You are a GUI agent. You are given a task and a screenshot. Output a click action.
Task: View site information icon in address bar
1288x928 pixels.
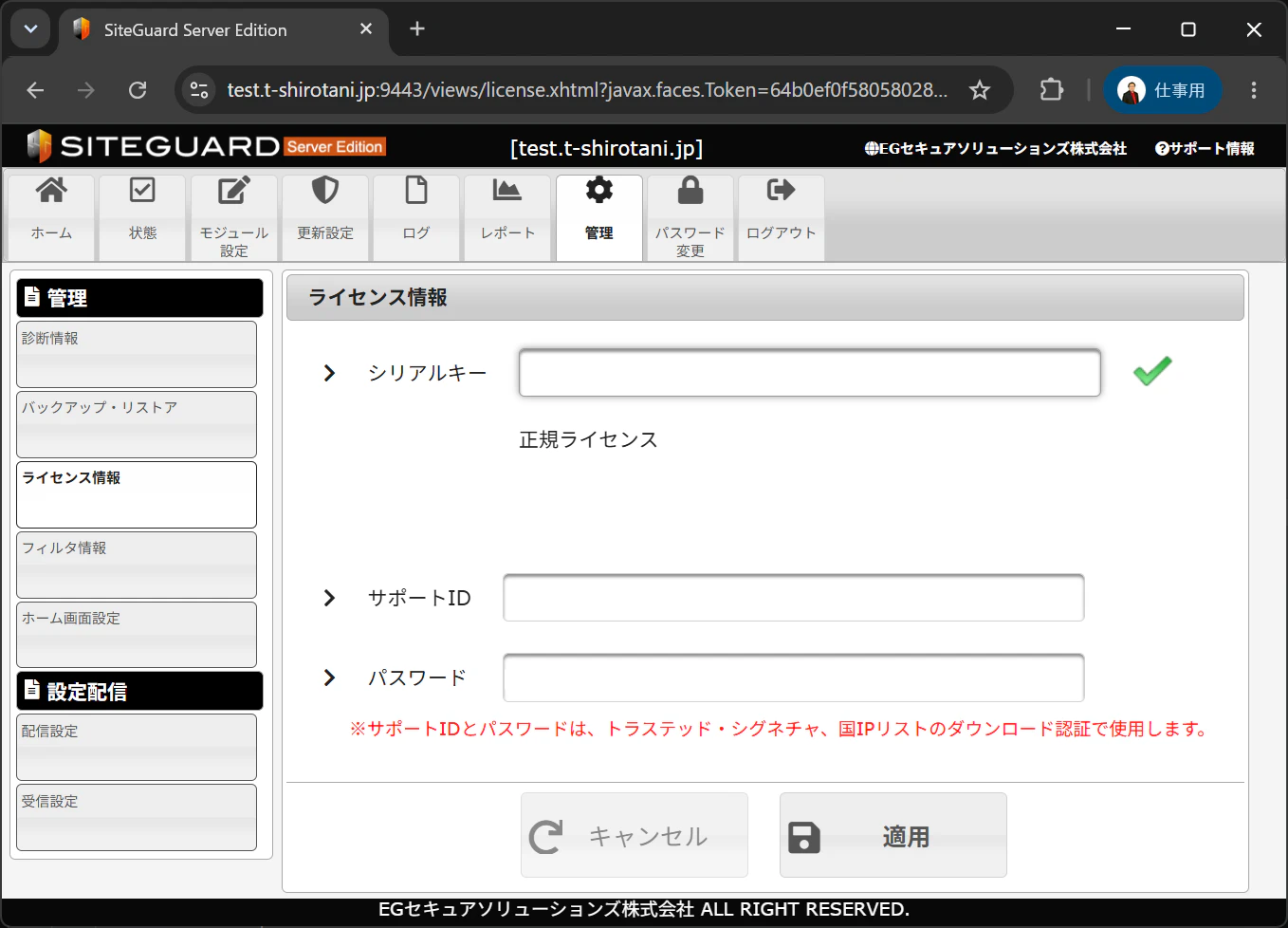(199, 90)
